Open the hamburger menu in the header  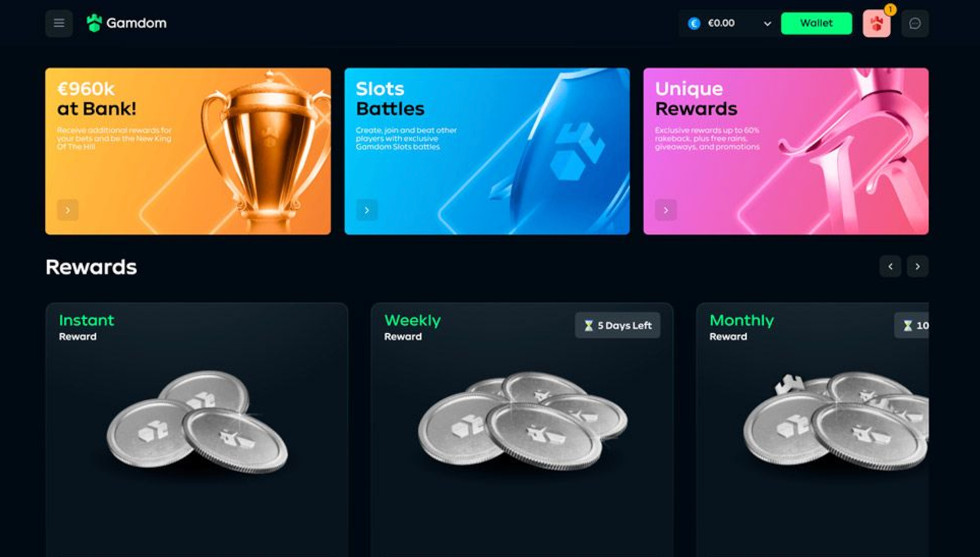(x=59, y=23)
